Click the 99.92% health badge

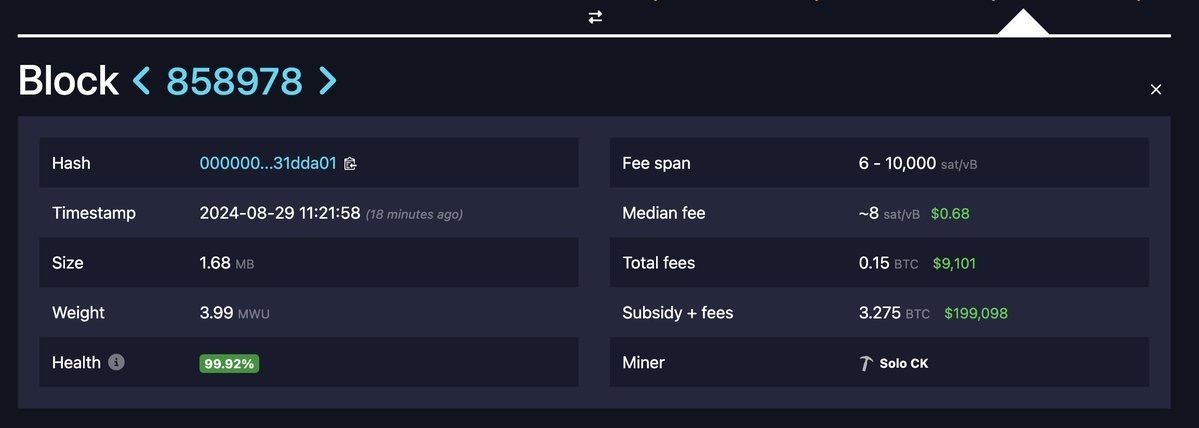coord(229,363)
